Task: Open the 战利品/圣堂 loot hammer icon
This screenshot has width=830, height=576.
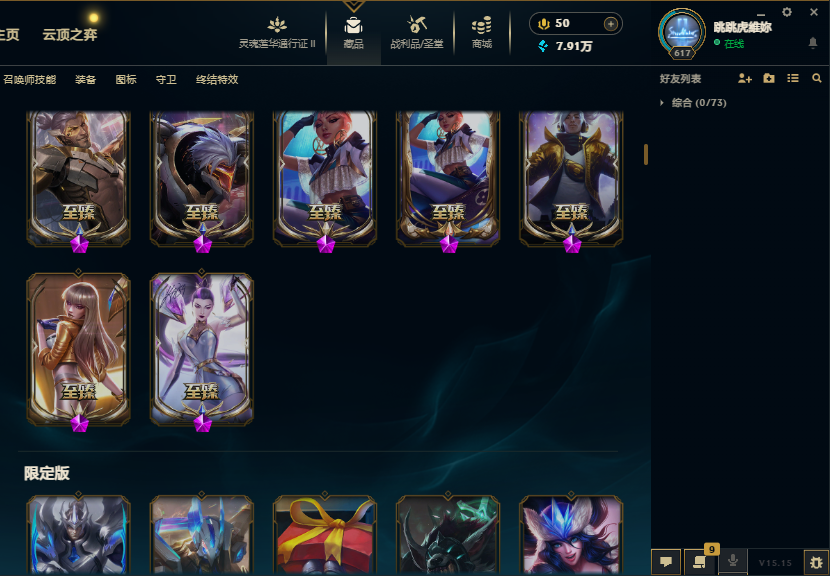Action: click(x=417, y=24)
